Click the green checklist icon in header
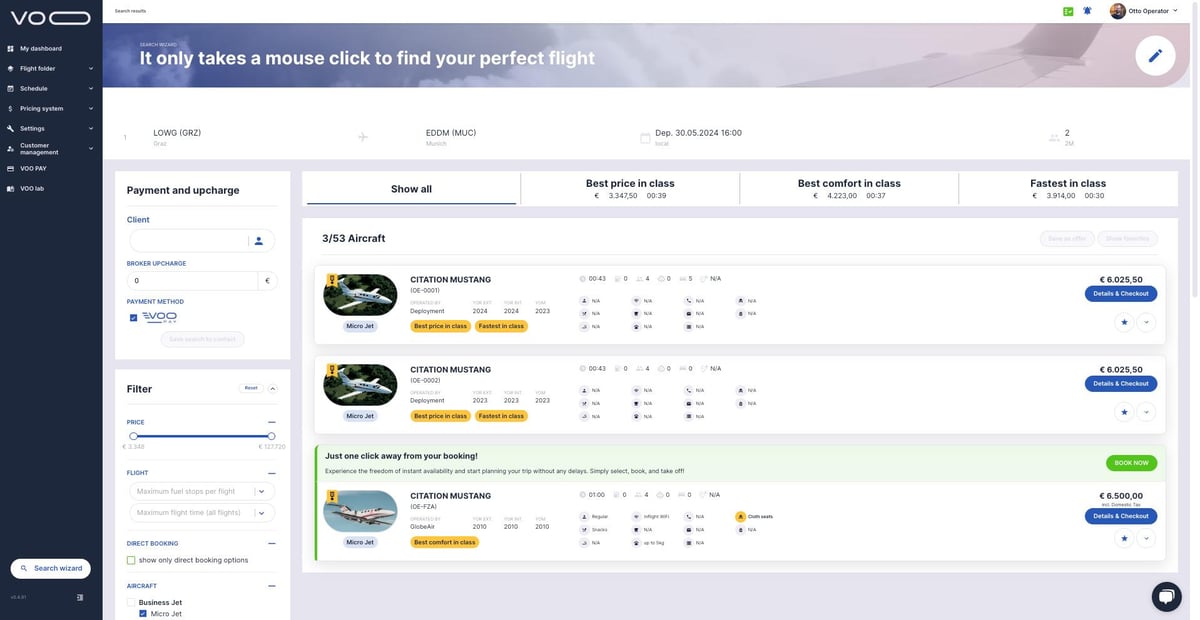The width and height of the screenshot is (1200, 620). [1068, 11]
